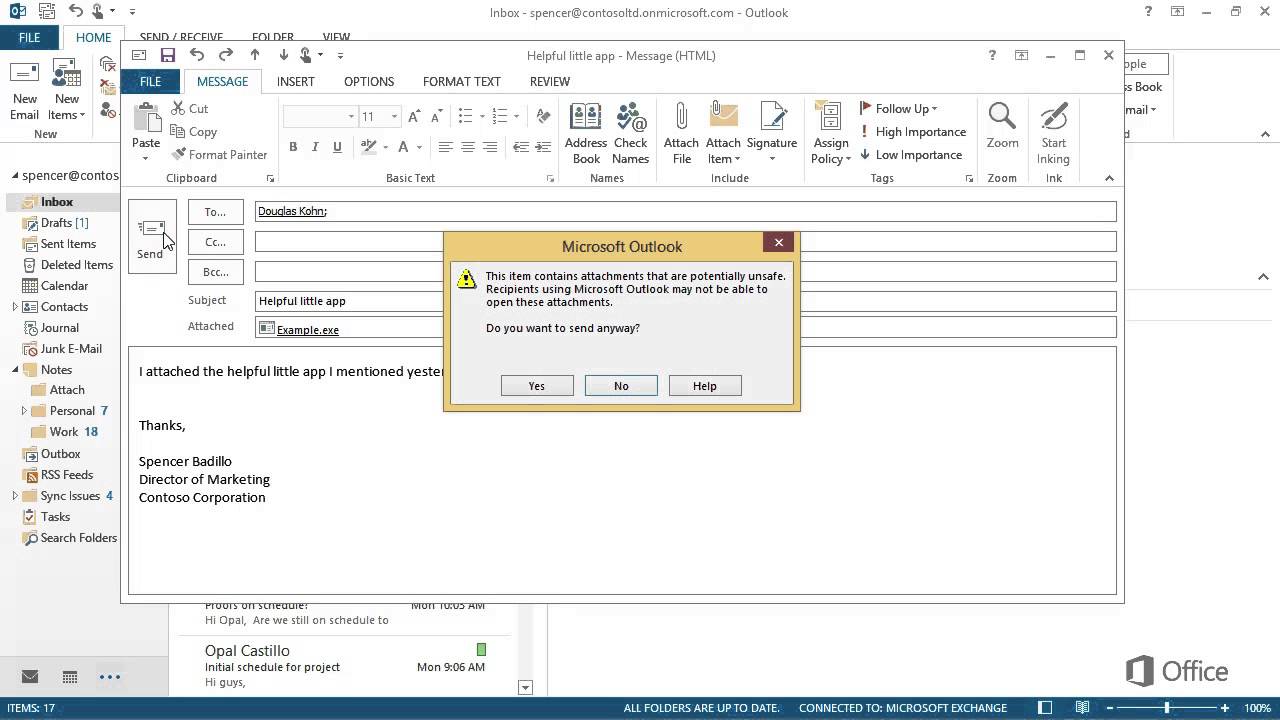Open the FILE tab in message window

click(x=150, y=81)
